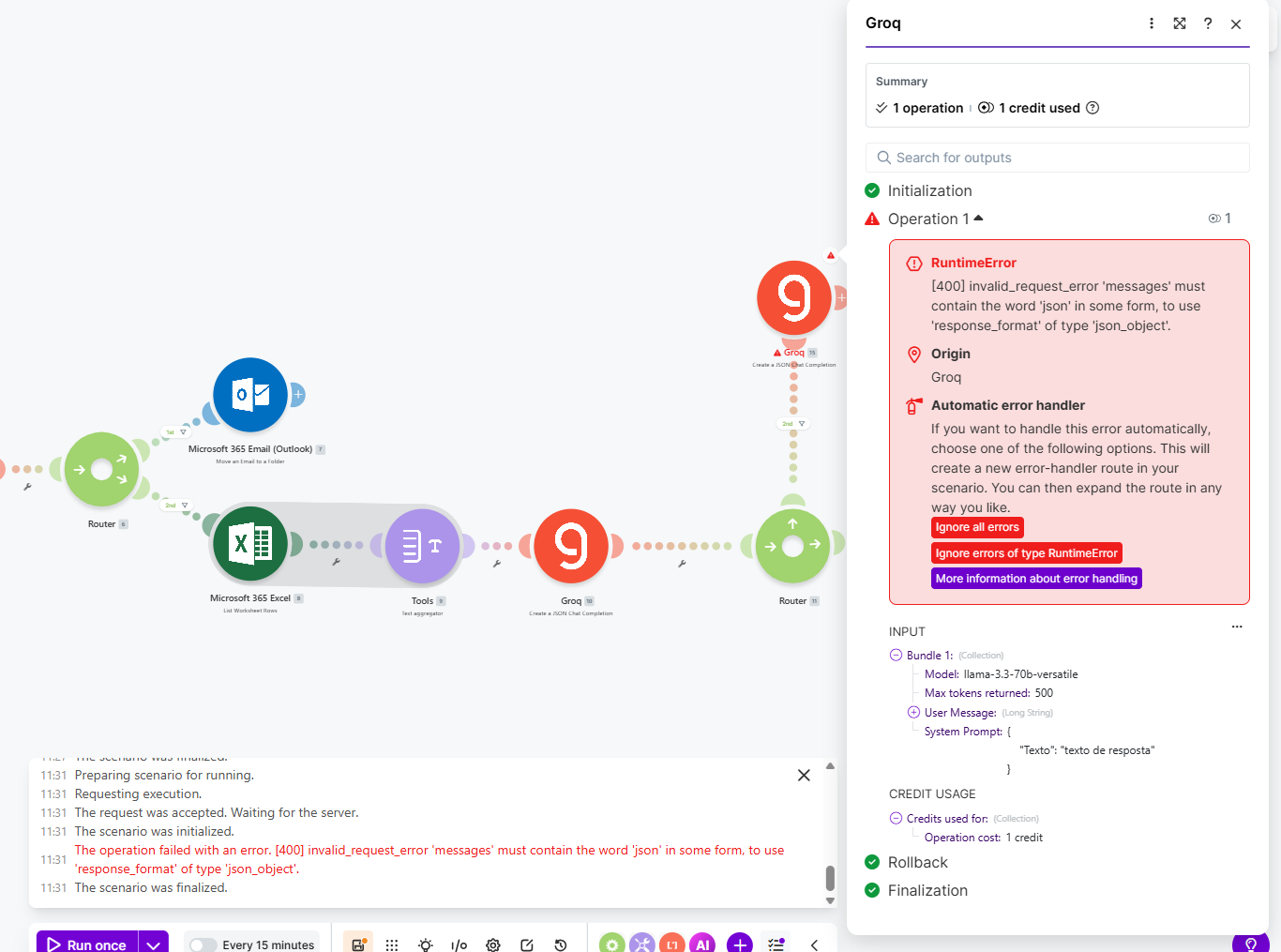Open help for the Groq panel
The image size is (1281, 952).
point(1208,23)
